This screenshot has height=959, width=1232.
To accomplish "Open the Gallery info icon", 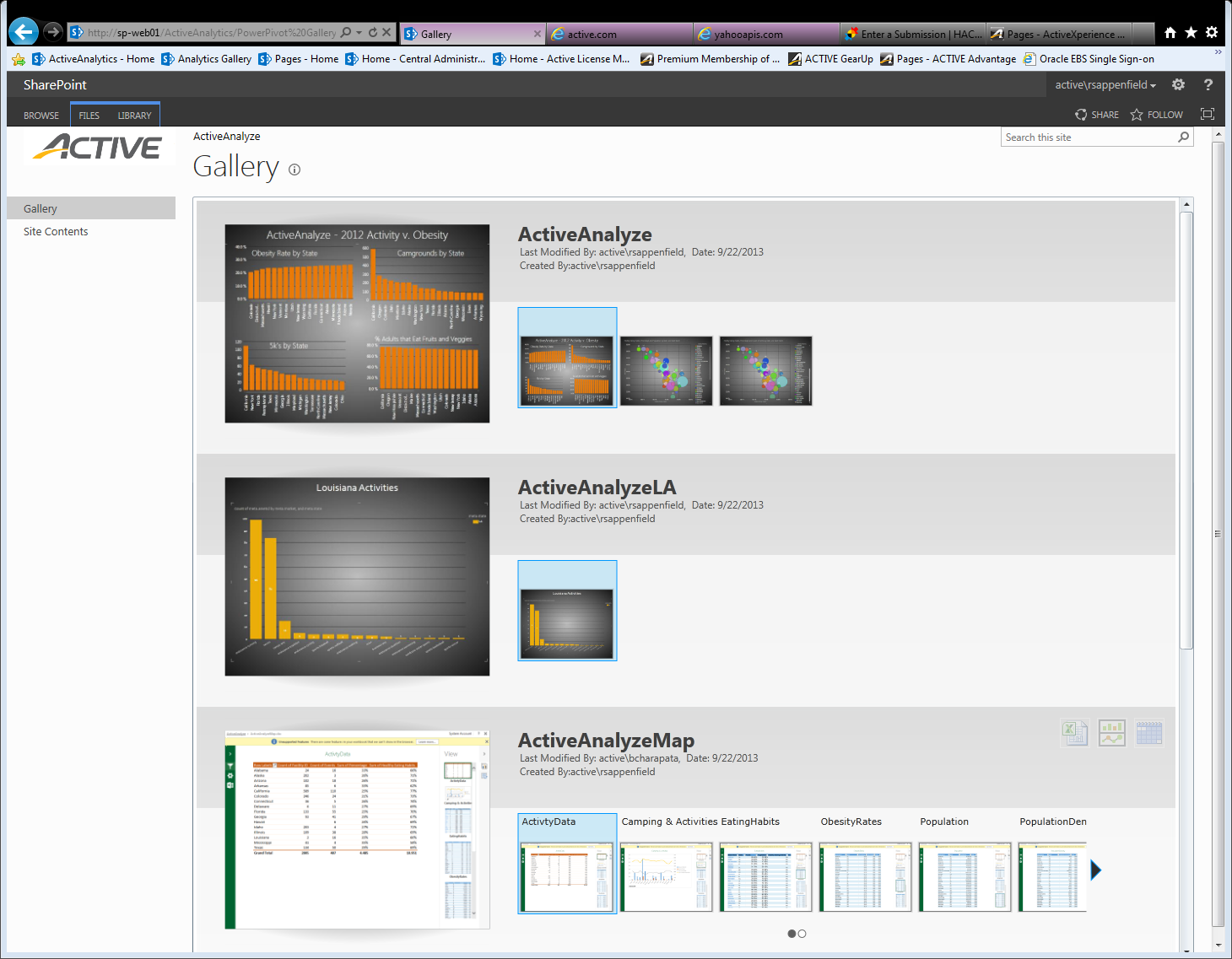I will (x=294, y=170).
